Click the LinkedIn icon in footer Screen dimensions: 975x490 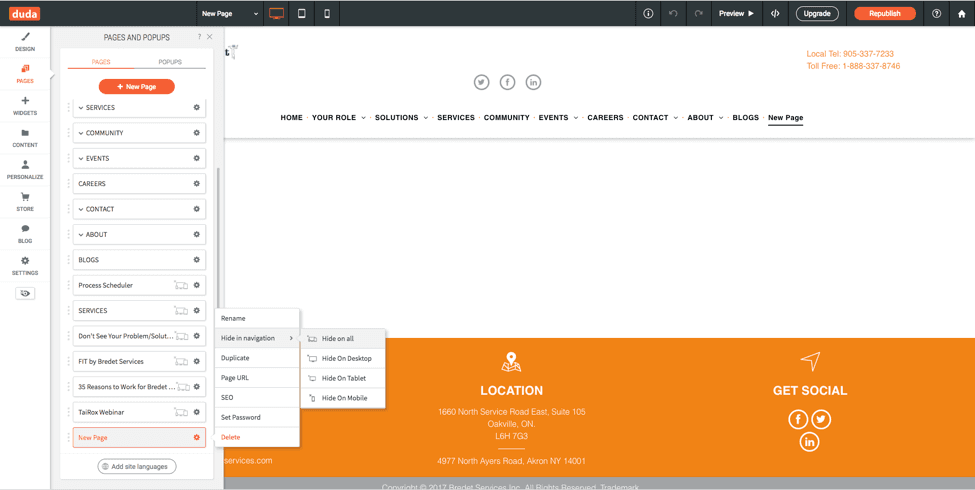809,442
